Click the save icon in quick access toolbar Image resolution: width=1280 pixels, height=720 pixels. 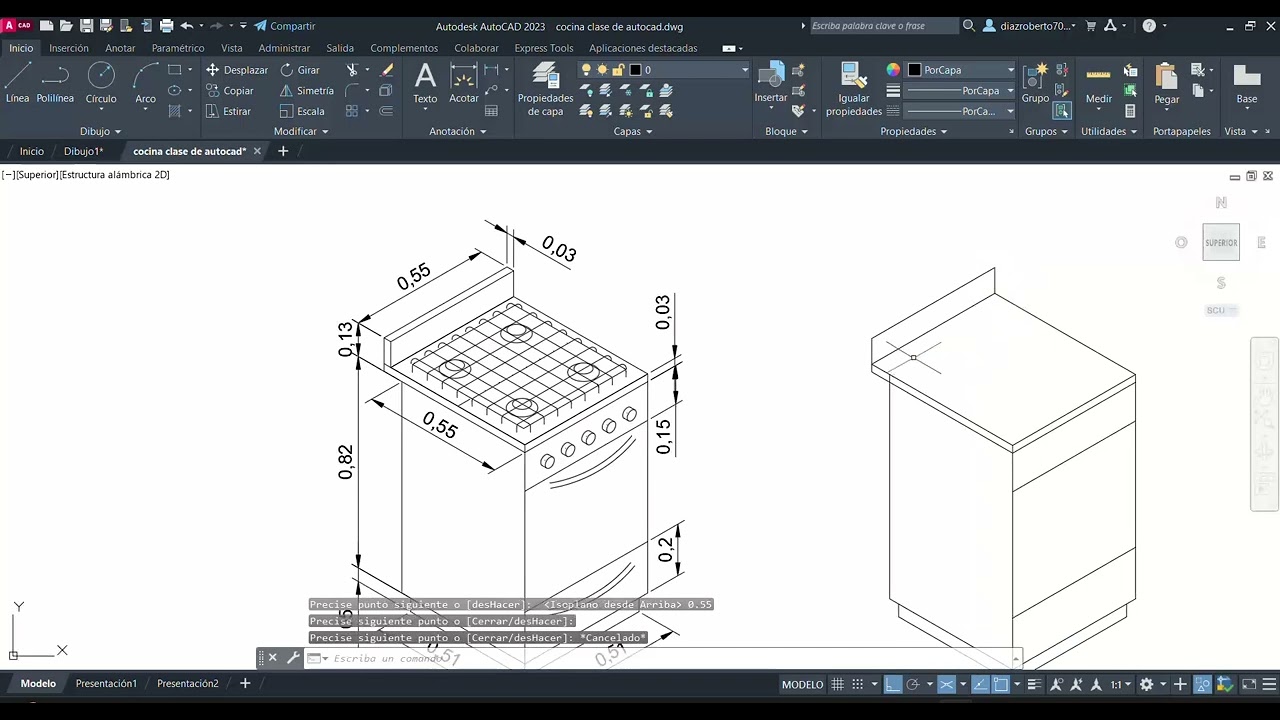(86, 26)
